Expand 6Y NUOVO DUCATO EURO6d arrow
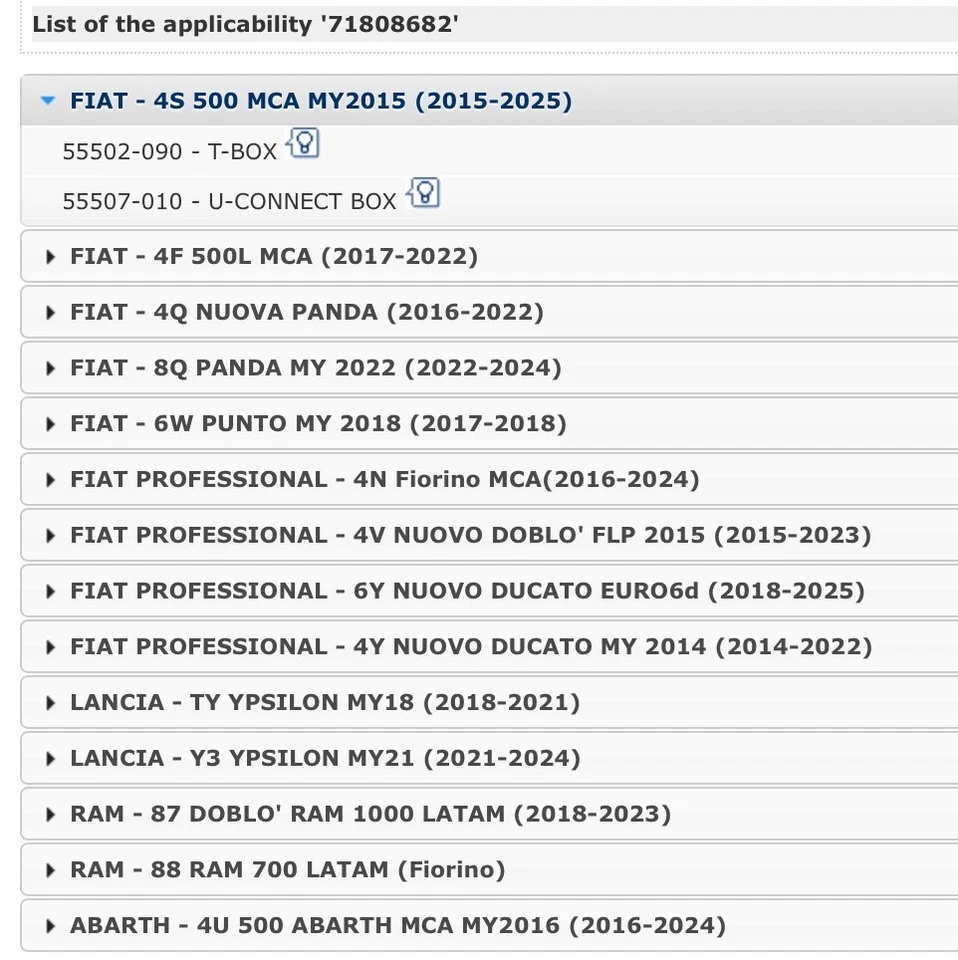Screen dimensions: 958x960 [x=50, y=591]
